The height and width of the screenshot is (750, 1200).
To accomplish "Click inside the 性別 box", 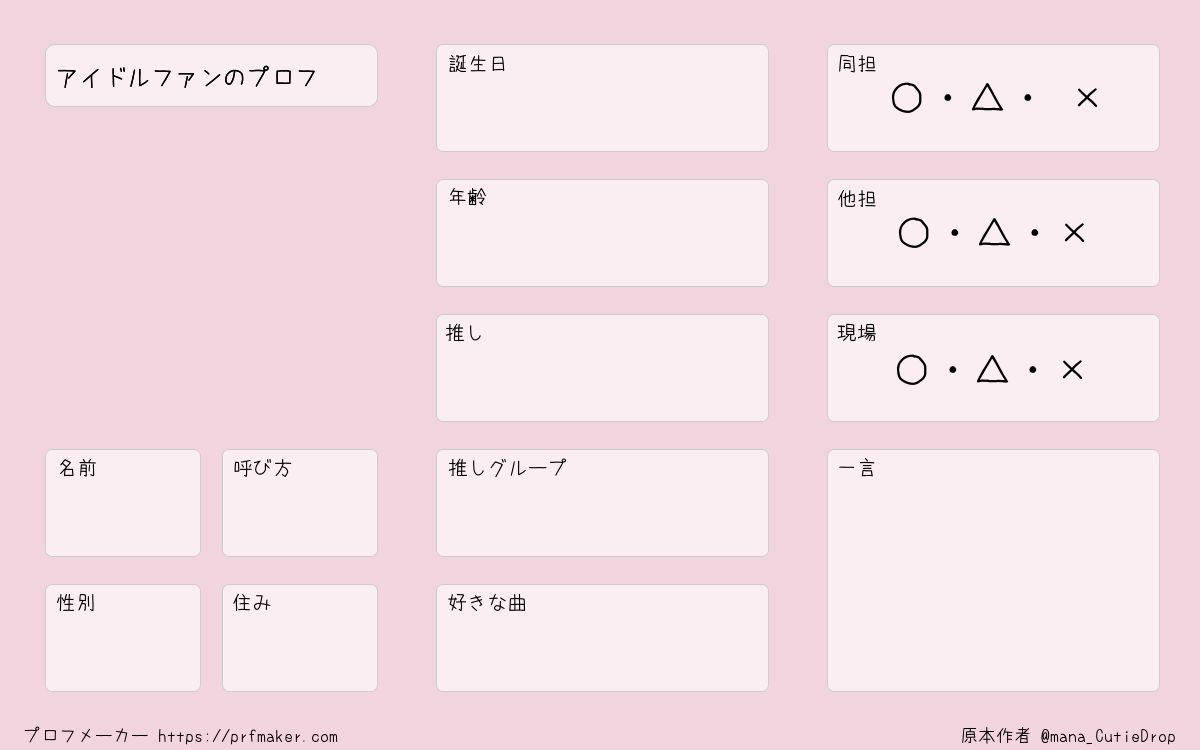I will point(123,638).
